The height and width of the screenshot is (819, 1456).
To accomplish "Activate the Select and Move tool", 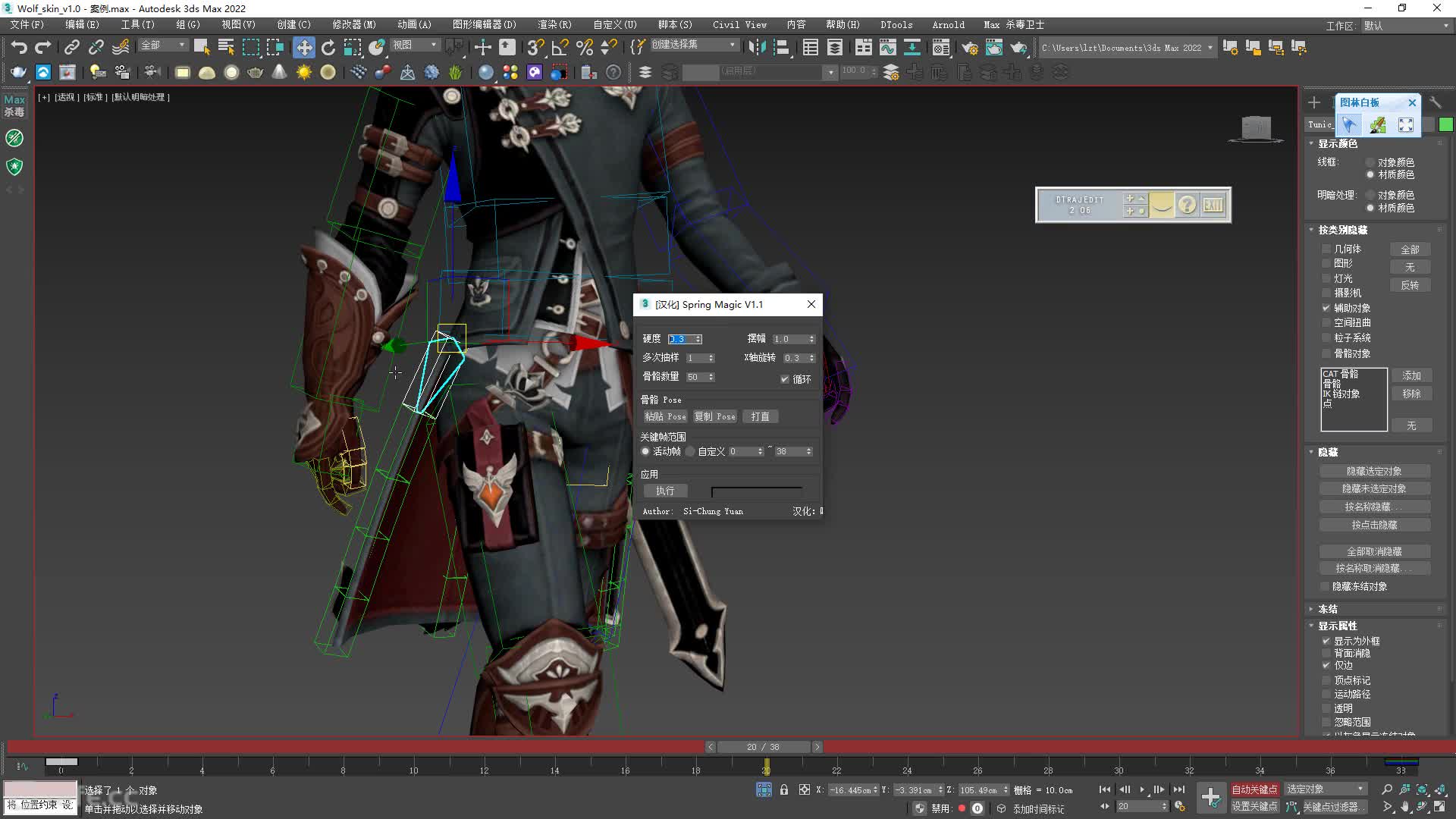I will pos(304,48).
